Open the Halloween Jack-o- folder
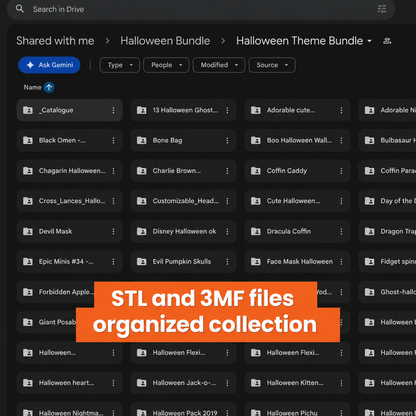This screenshot has width=416, height=416. [x=184, y=383]
